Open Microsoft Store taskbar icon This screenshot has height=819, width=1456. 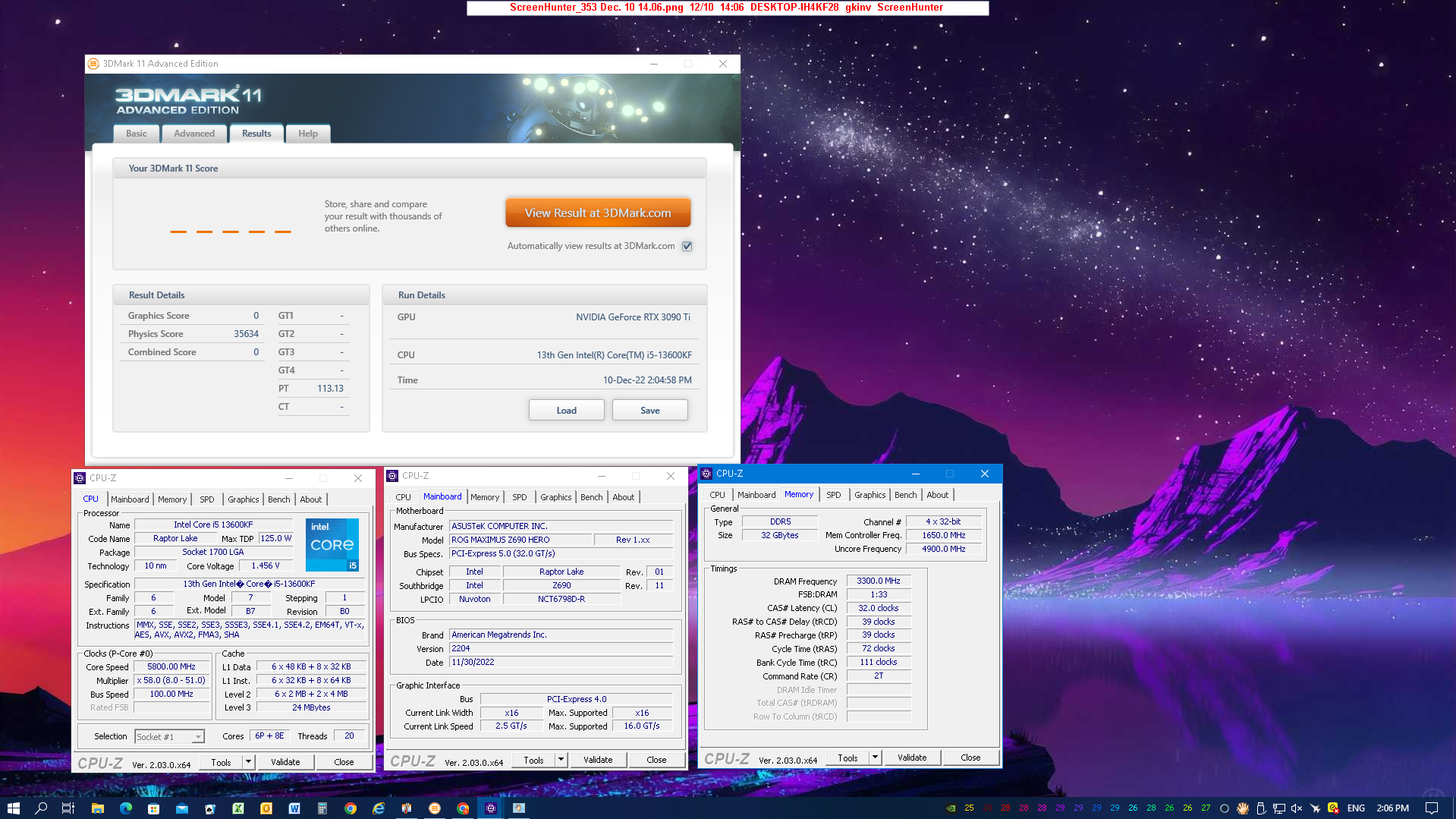point(153,808)
